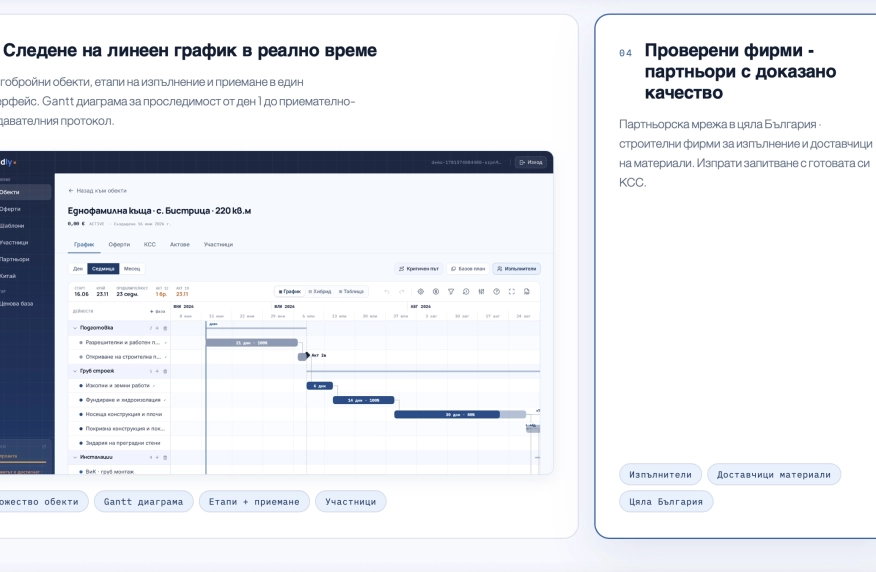The height and width of the screenshot is (572, 876).
Task: Collapse the Груб строеж phase group
Action: tap(75, 371)
